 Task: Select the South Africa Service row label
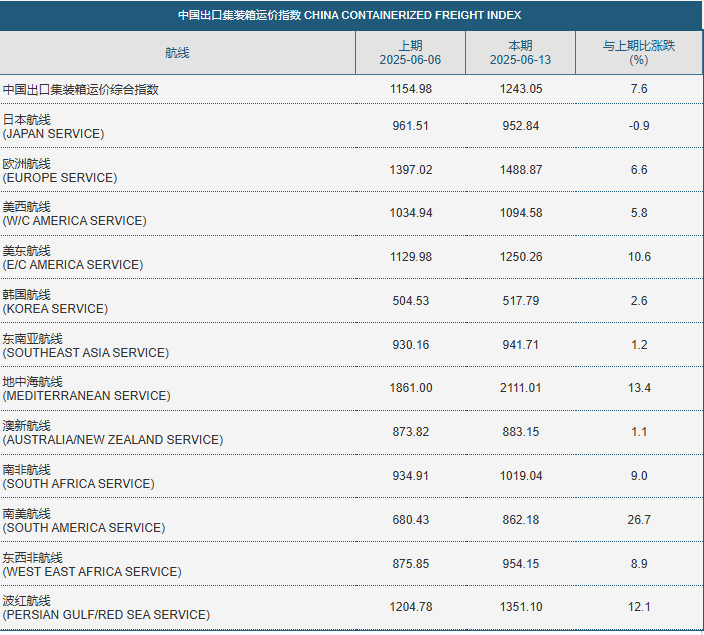79,477
